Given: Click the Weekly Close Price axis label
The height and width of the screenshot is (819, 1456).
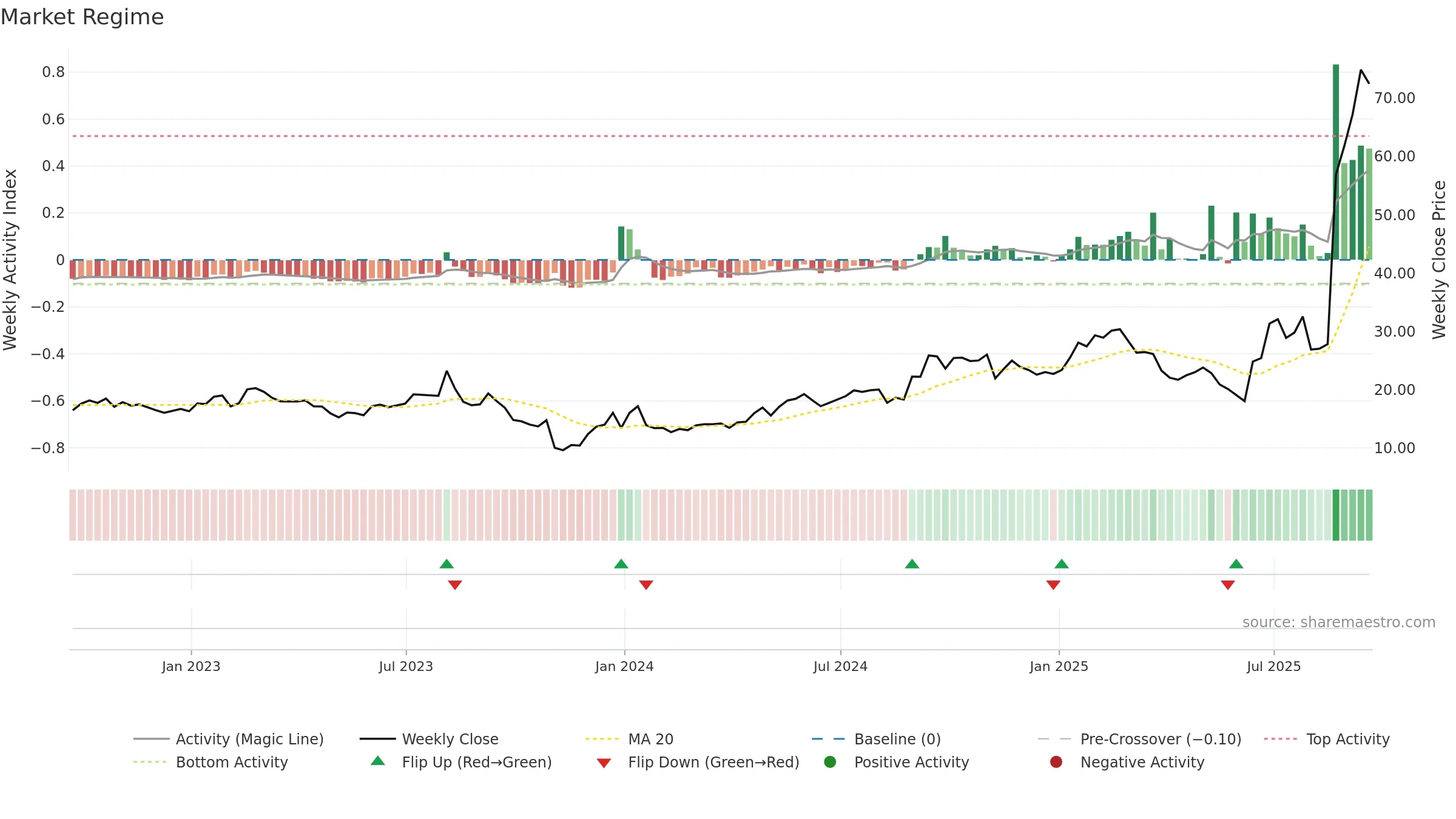Looking at the screenshot, I should 1439,260.
